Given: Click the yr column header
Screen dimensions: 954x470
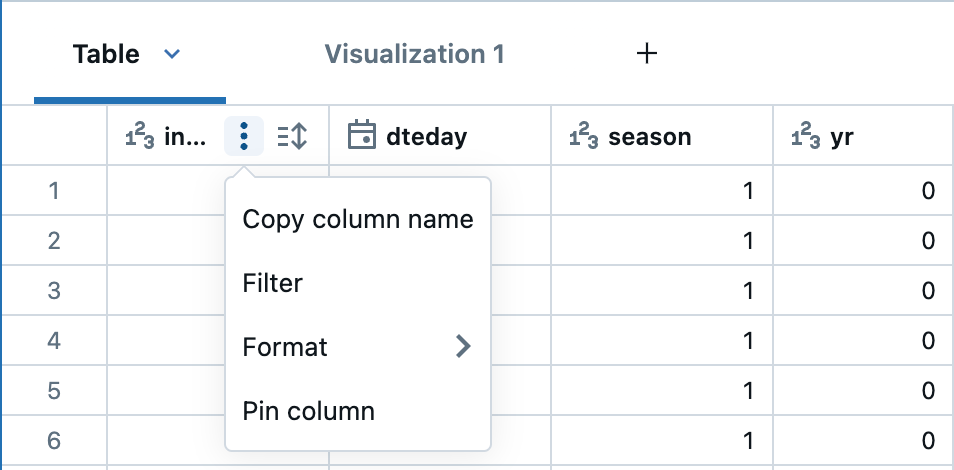Looking at the screenshot, I should [x=841, y=136].
